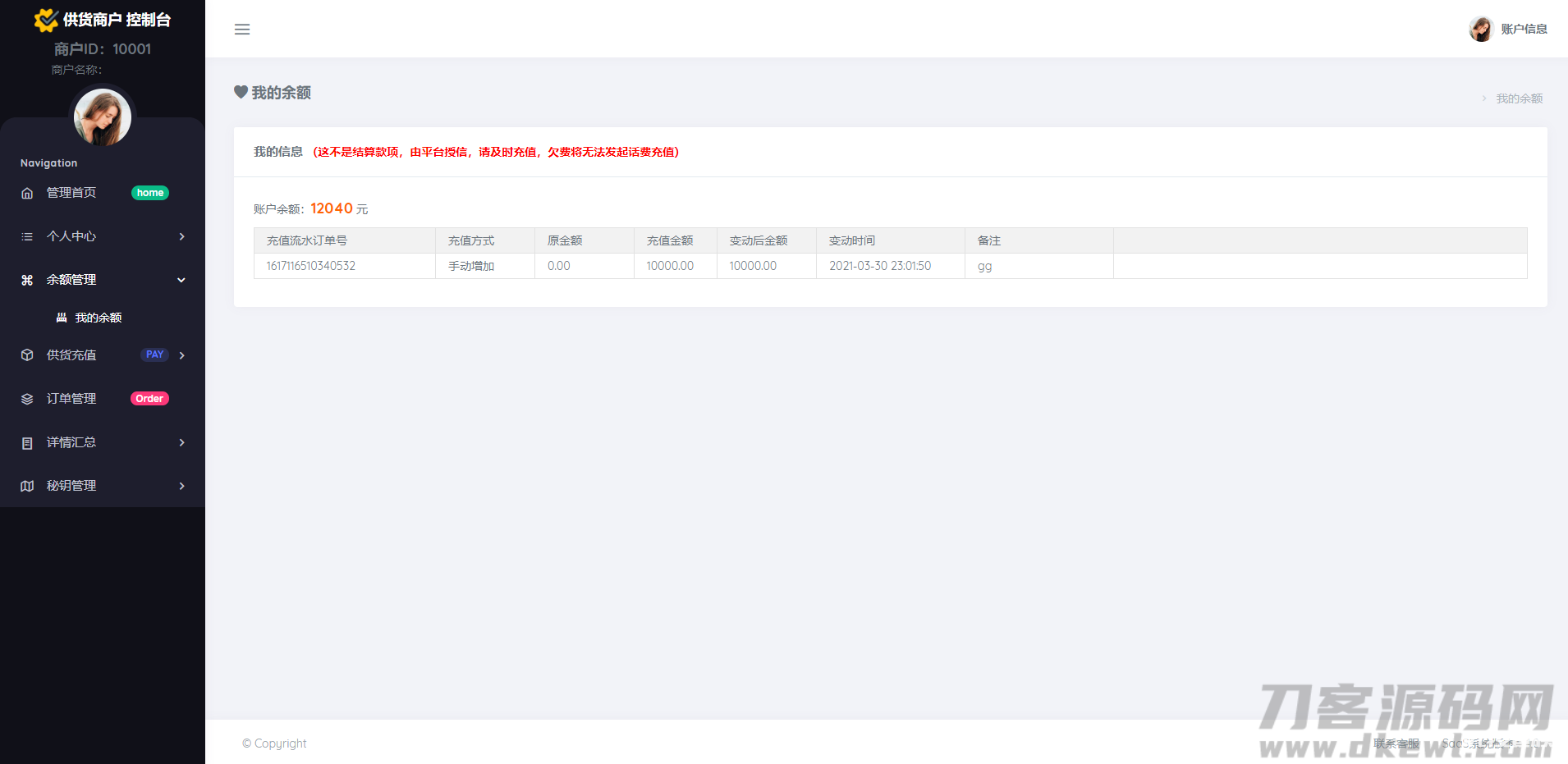The height and width of the screenshot is (764, 1568).
Task: Click © Copyright footer text
Action: (274, 743)
